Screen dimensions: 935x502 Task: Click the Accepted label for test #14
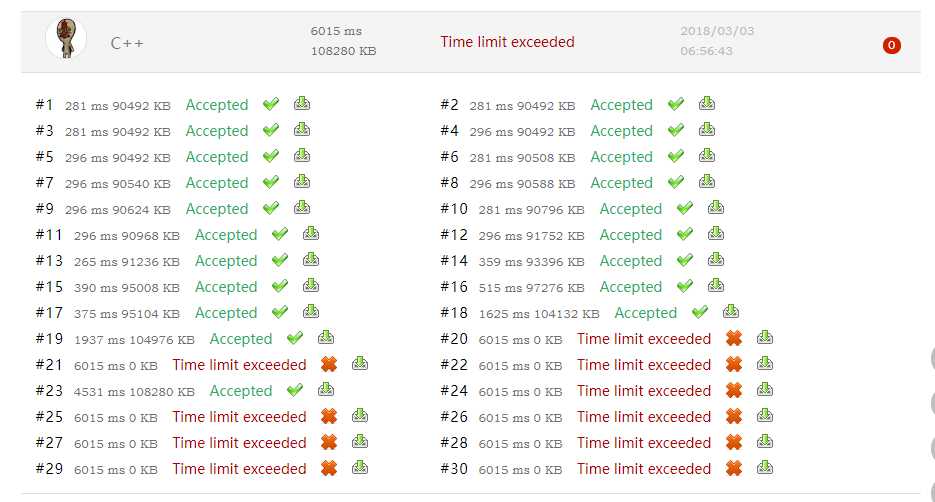631,261
